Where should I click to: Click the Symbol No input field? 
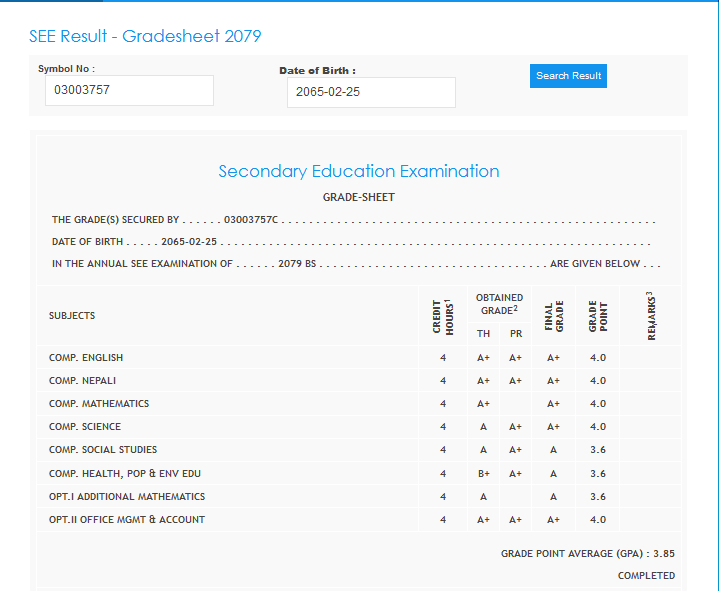(129, 90)
